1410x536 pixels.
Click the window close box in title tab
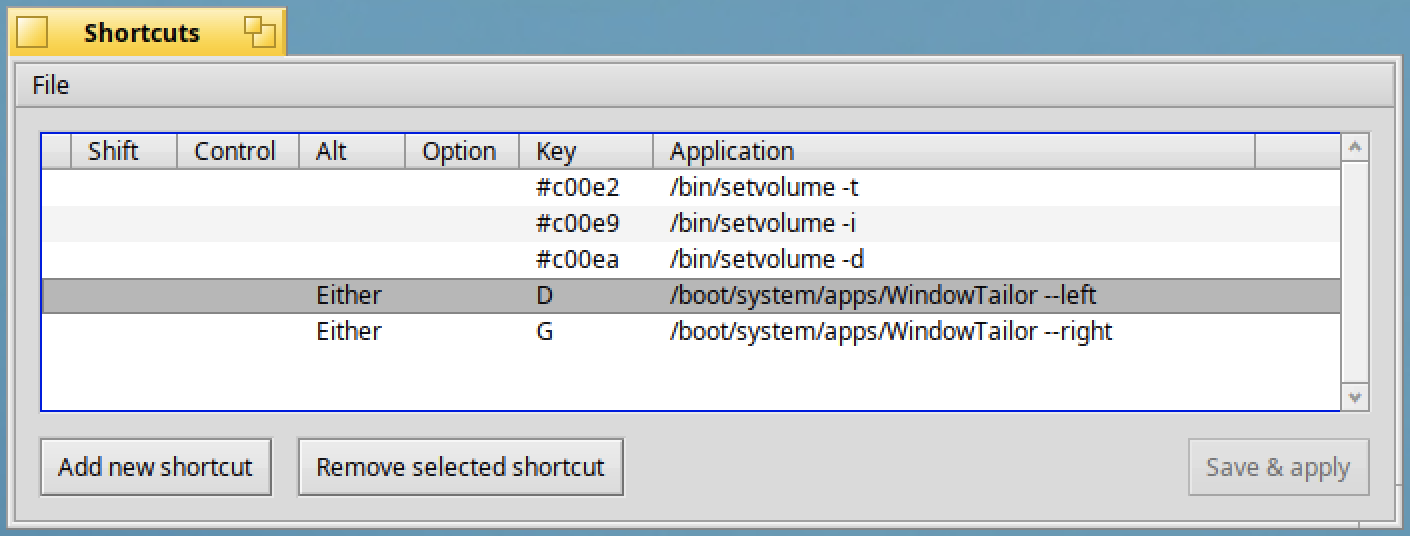(x=32, y=32)
